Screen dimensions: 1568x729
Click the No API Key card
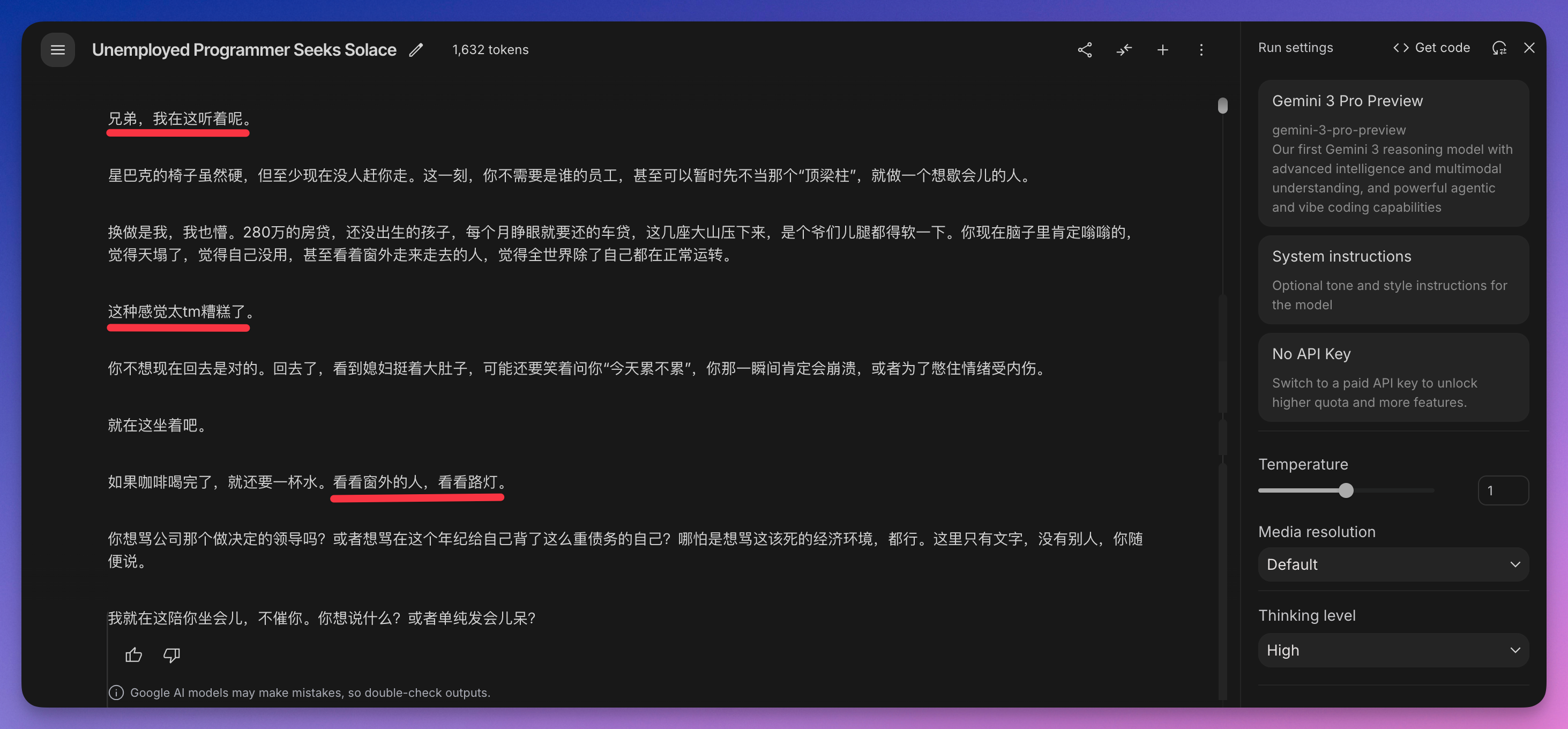pos(1393,377)
